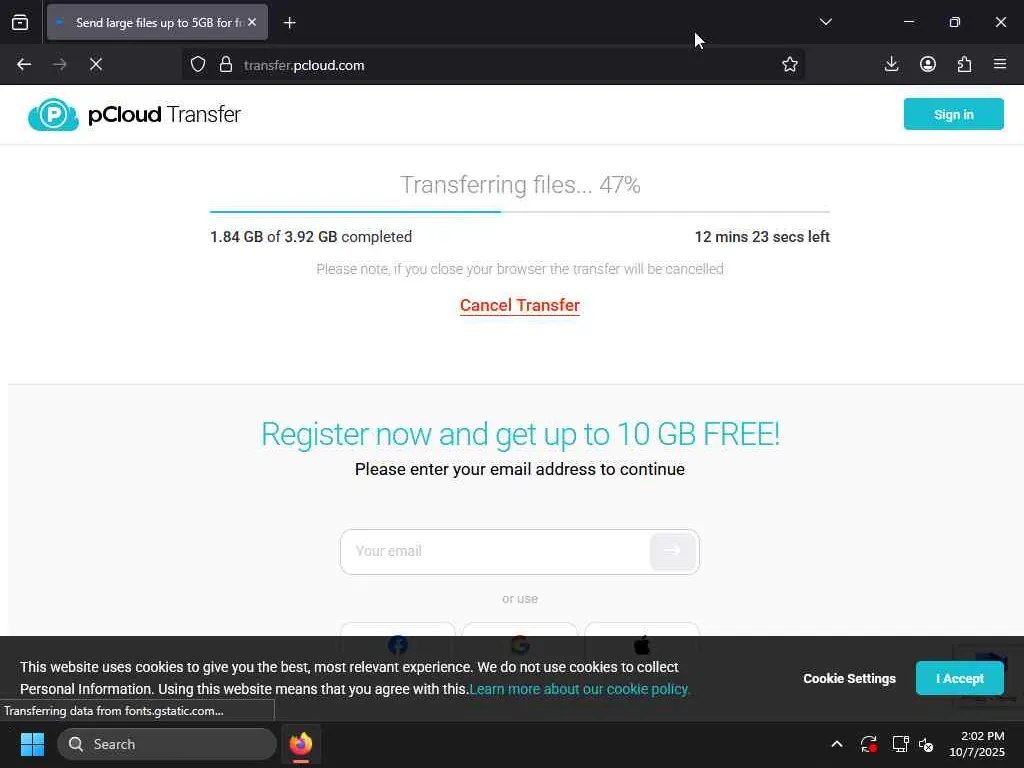Viewport: 1024px width, 768px height.
Task: Open the Windows Start menu
Action: [x=32, y=744]
